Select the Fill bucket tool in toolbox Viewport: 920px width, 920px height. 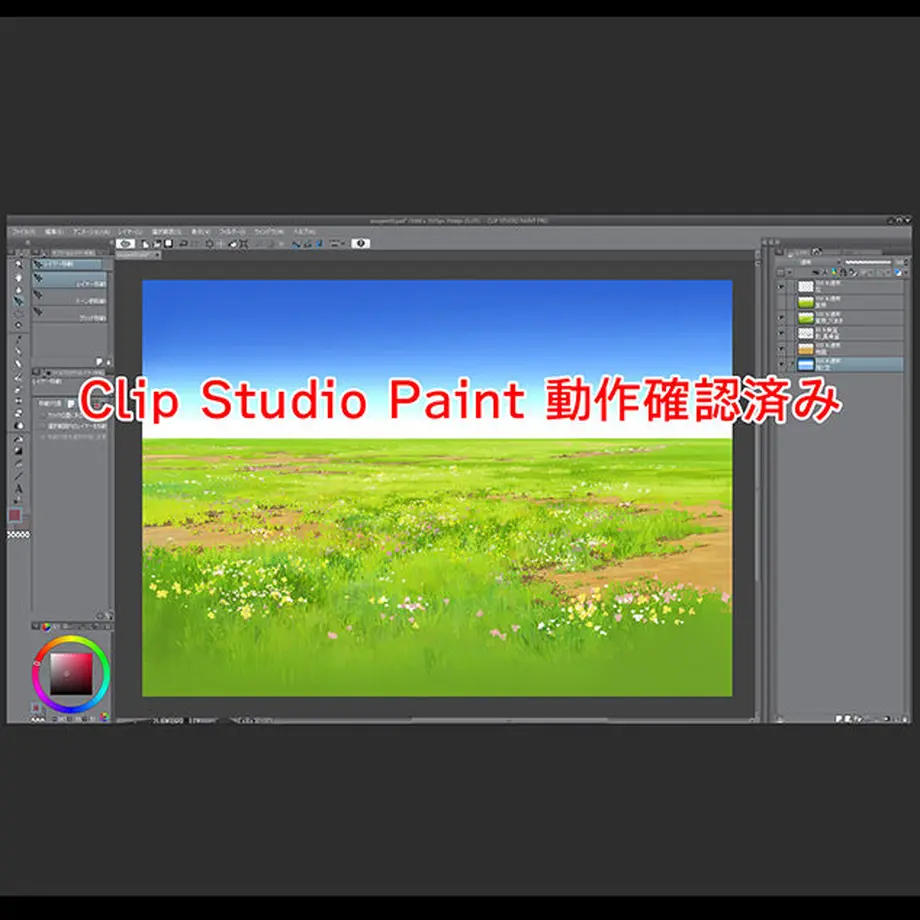click(x=18, y=439)
